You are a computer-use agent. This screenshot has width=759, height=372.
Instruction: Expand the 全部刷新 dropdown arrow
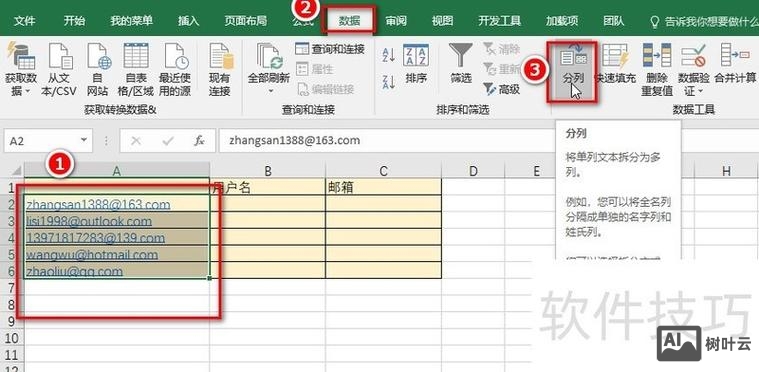coord(270,90)
